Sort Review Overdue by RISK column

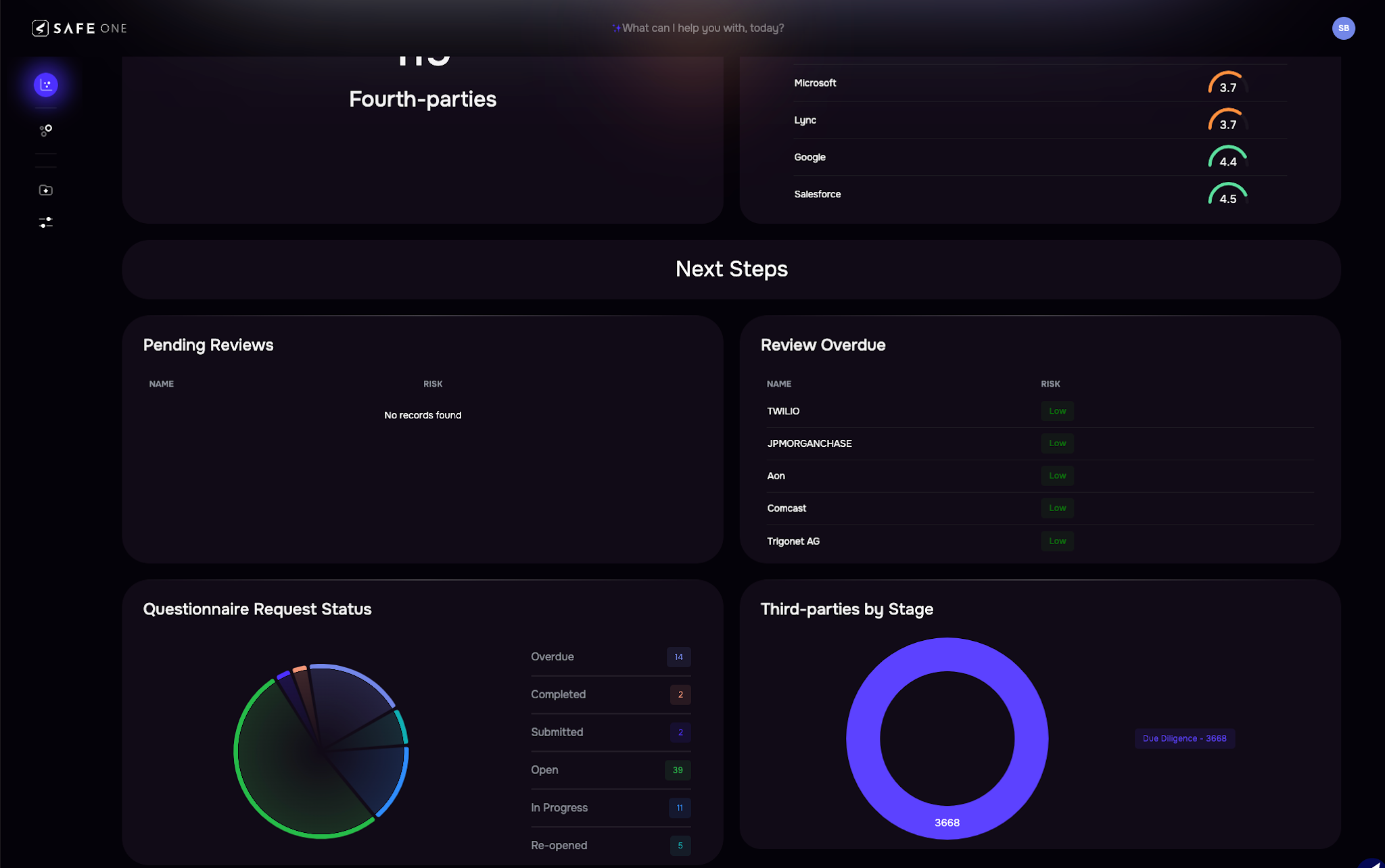[1050, 384]
